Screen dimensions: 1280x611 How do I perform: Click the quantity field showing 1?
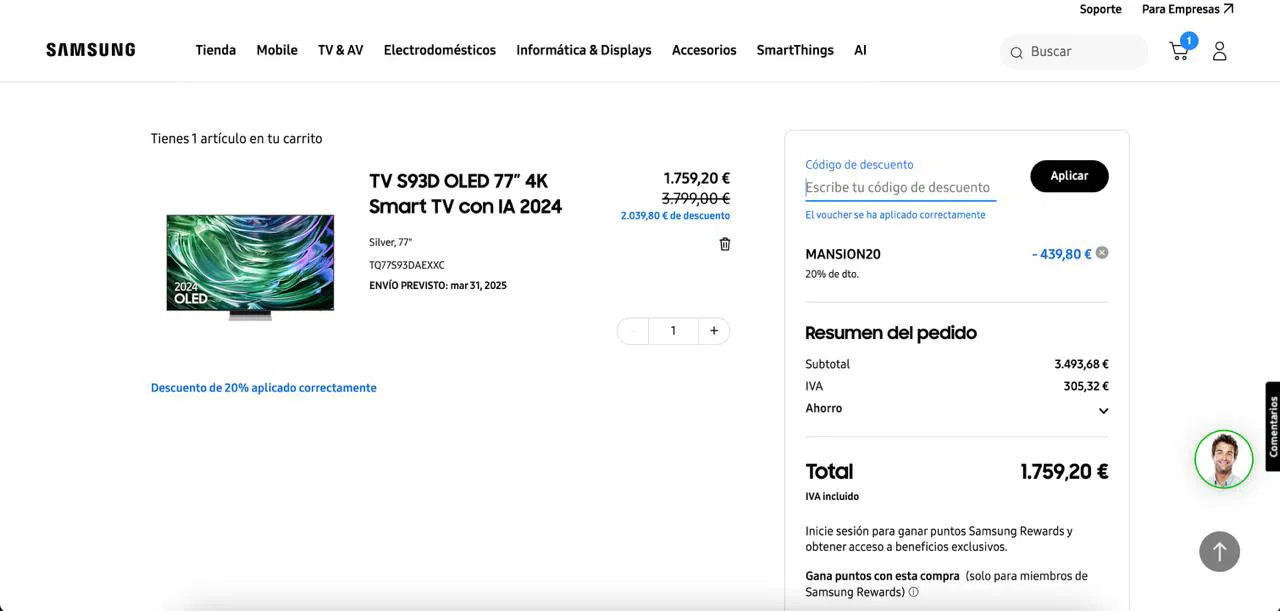(673, 331)
